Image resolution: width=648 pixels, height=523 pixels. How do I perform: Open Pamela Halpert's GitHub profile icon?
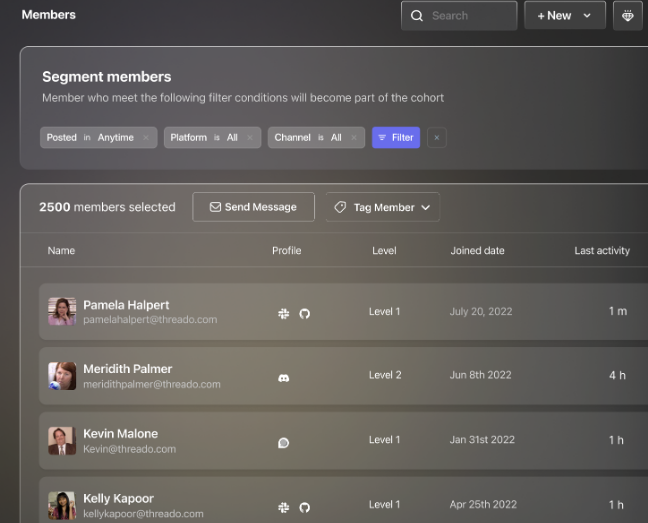(x=305, y=313)
